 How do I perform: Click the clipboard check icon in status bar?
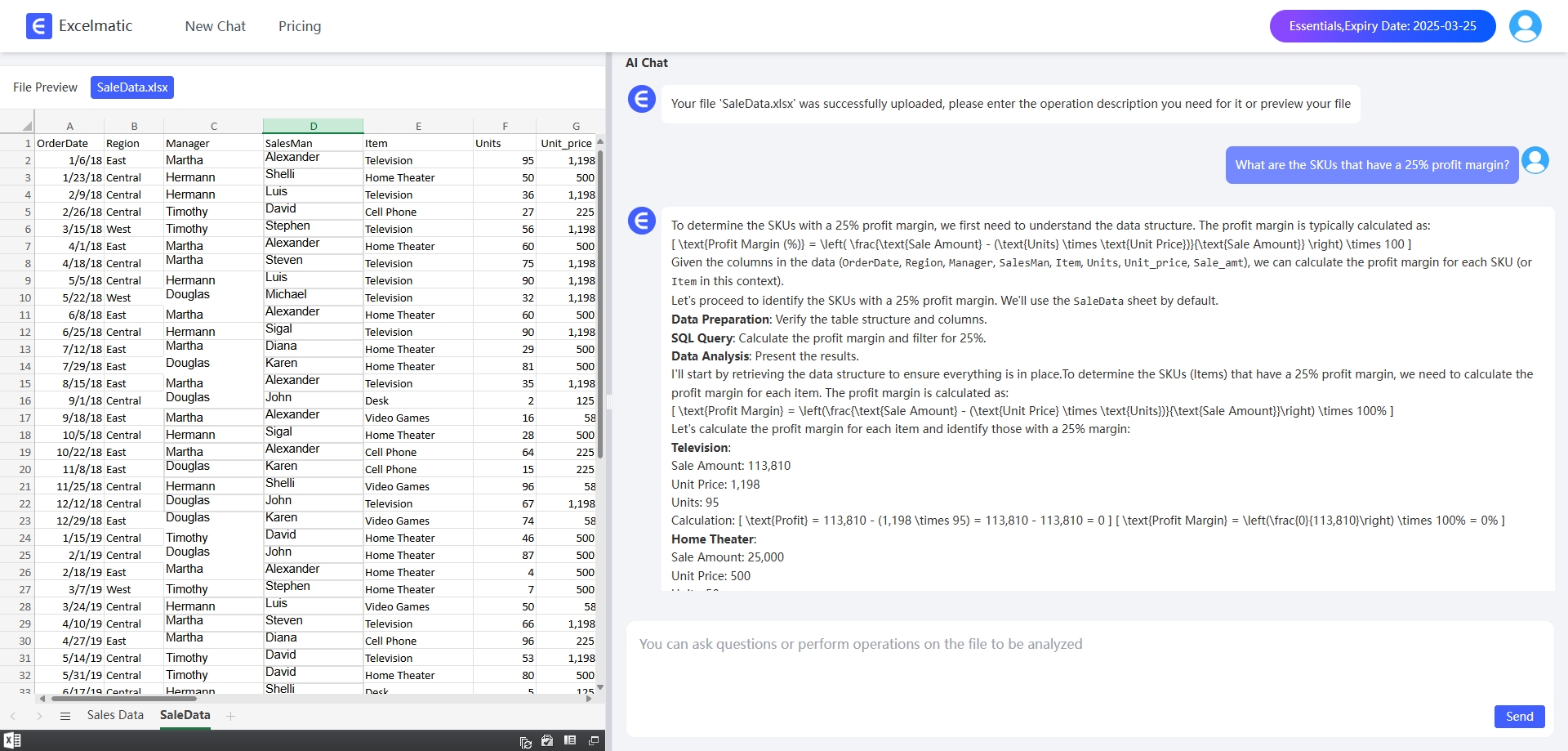pos(547,740)
